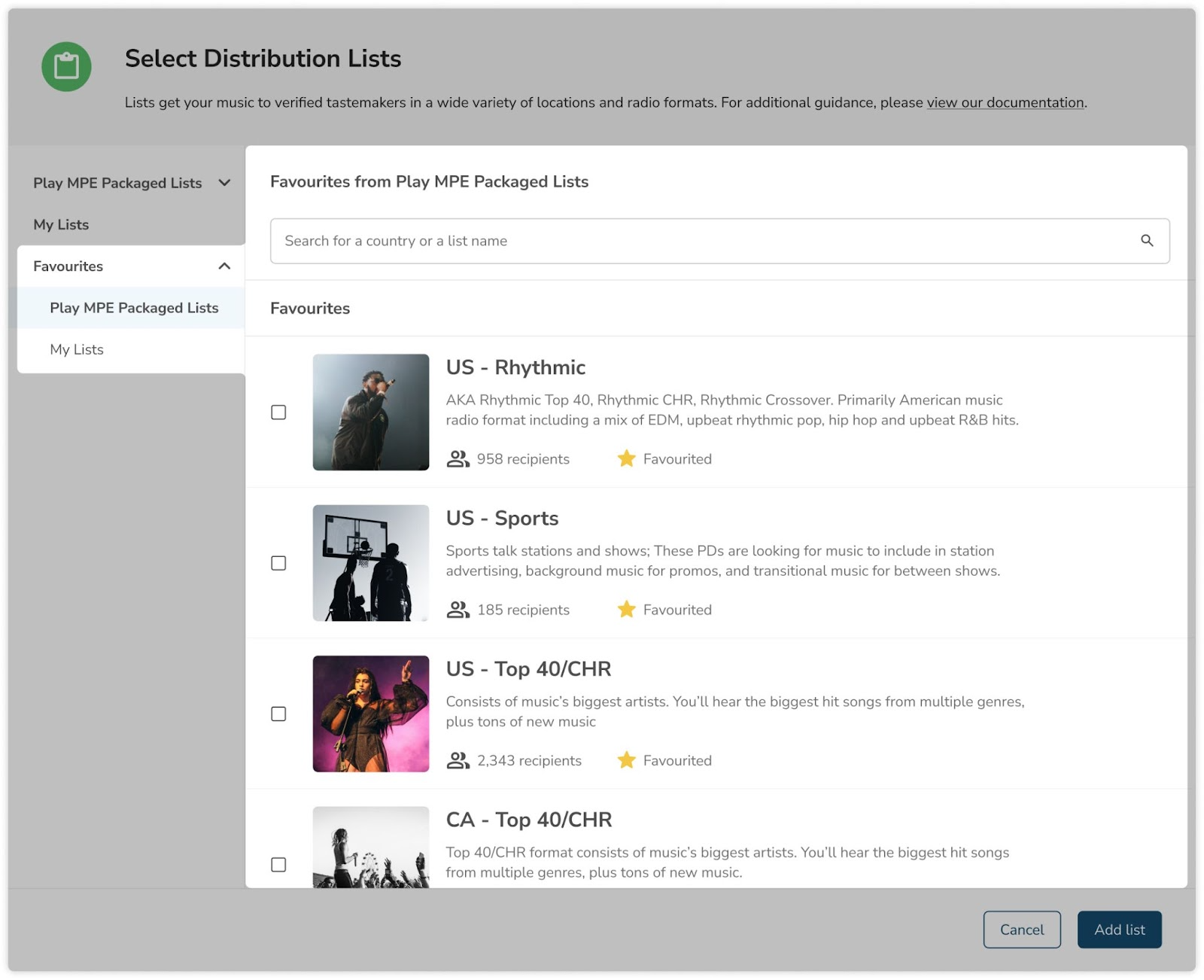Click the star icon for US - Sports

pyautogui.click(x=626, y=610)
